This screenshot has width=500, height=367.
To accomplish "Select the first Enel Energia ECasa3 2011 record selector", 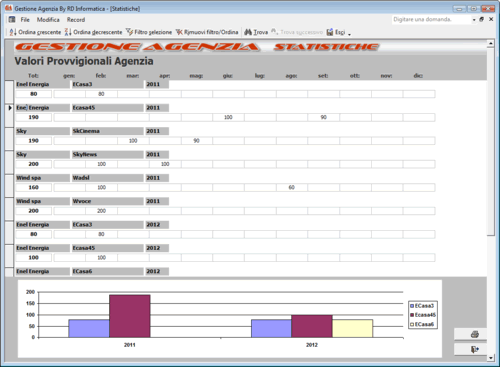I will click(9, 91).
